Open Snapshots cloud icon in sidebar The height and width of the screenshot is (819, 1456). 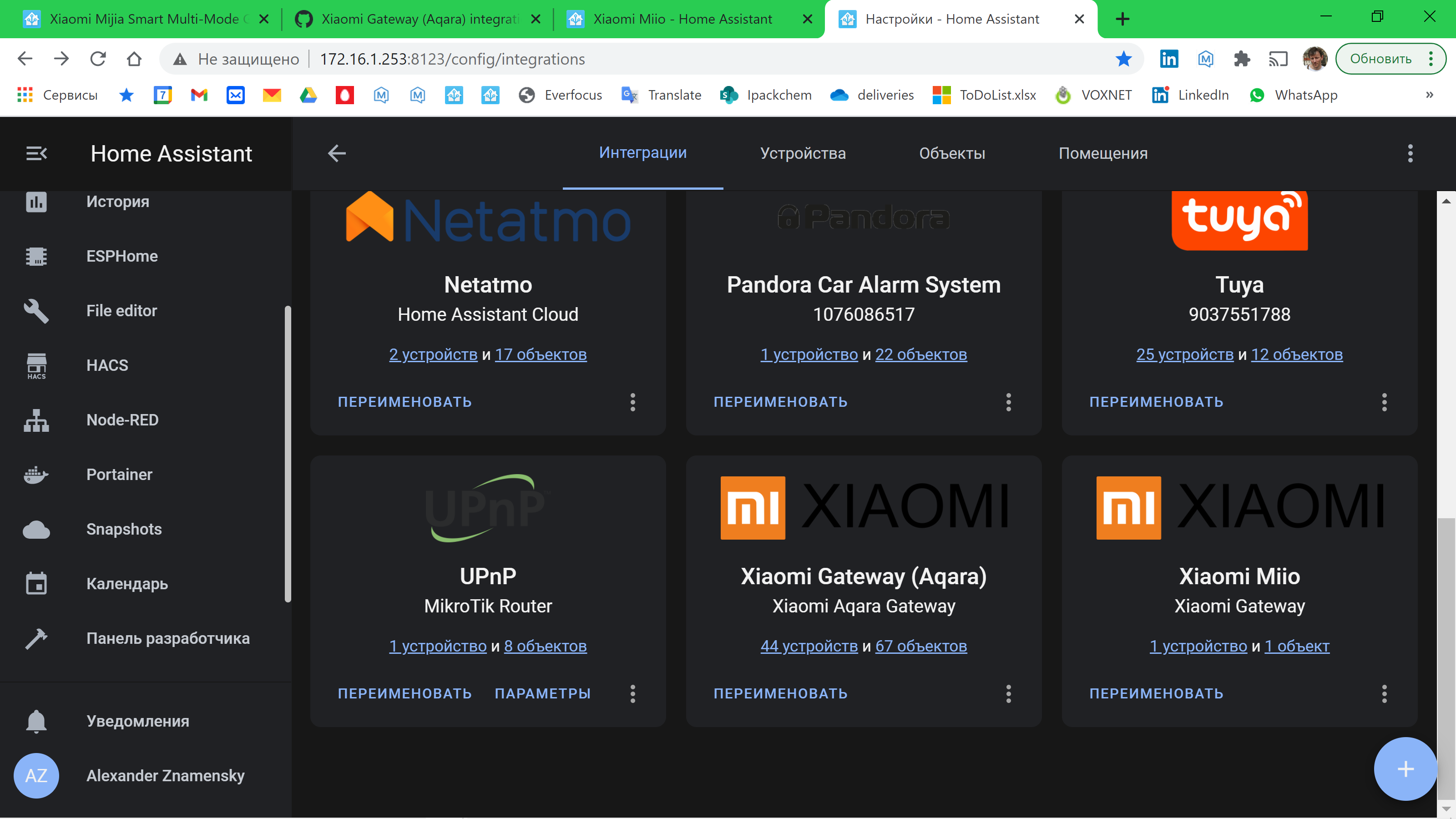36,530
